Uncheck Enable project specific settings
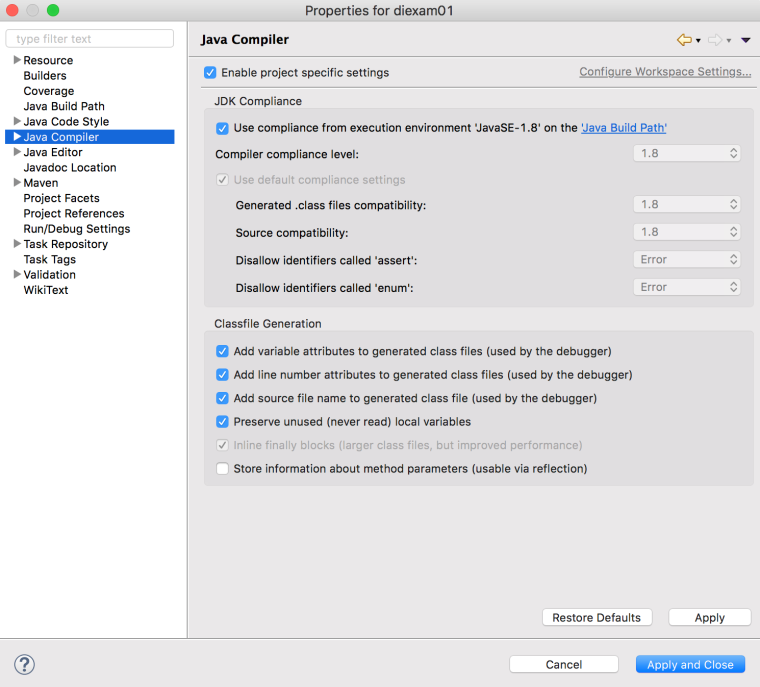760x687 pixels. coord(210,73)
